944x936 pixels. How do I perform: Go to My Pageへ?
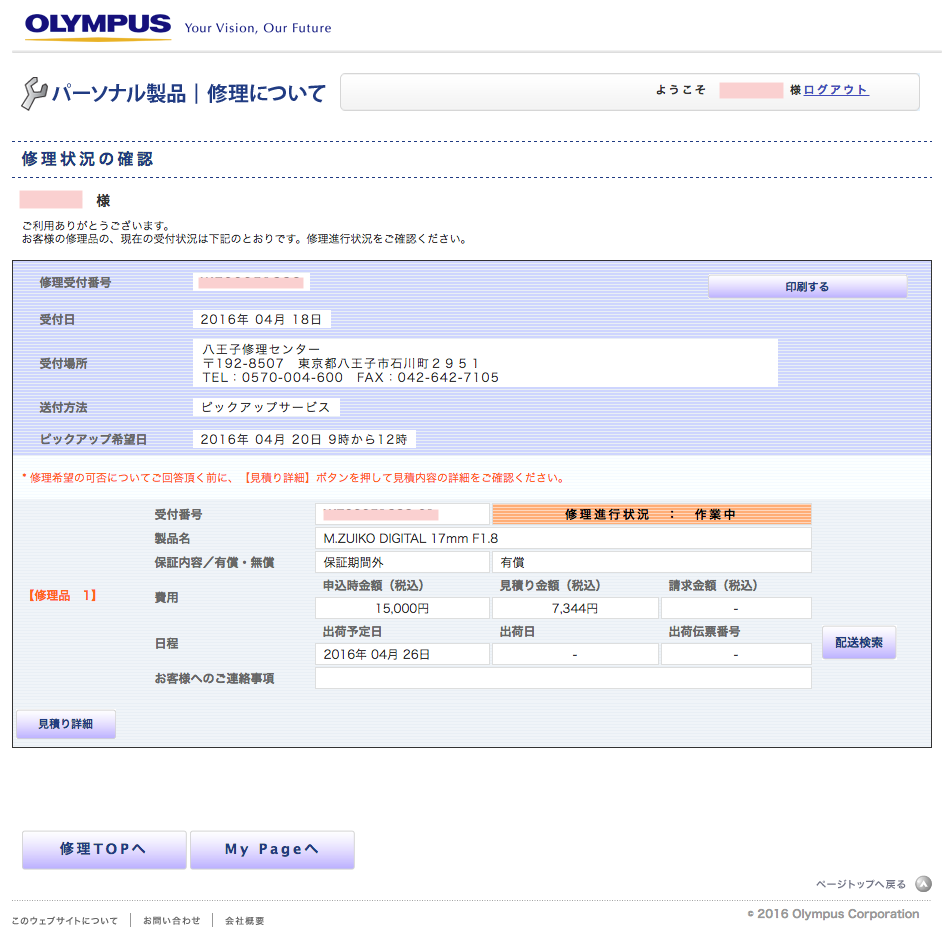[272, 849]
